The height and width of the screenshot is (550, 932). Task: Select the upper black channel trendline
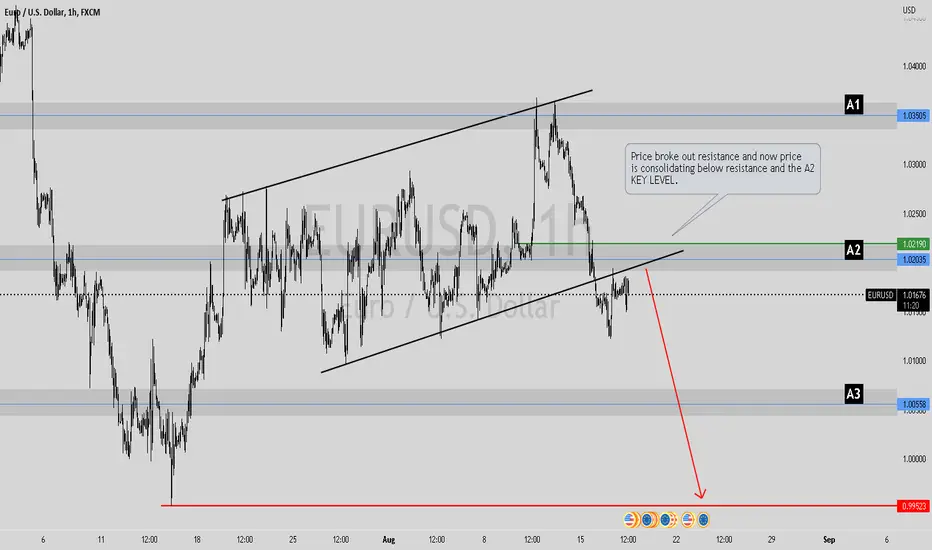click(x=407, y=144)
